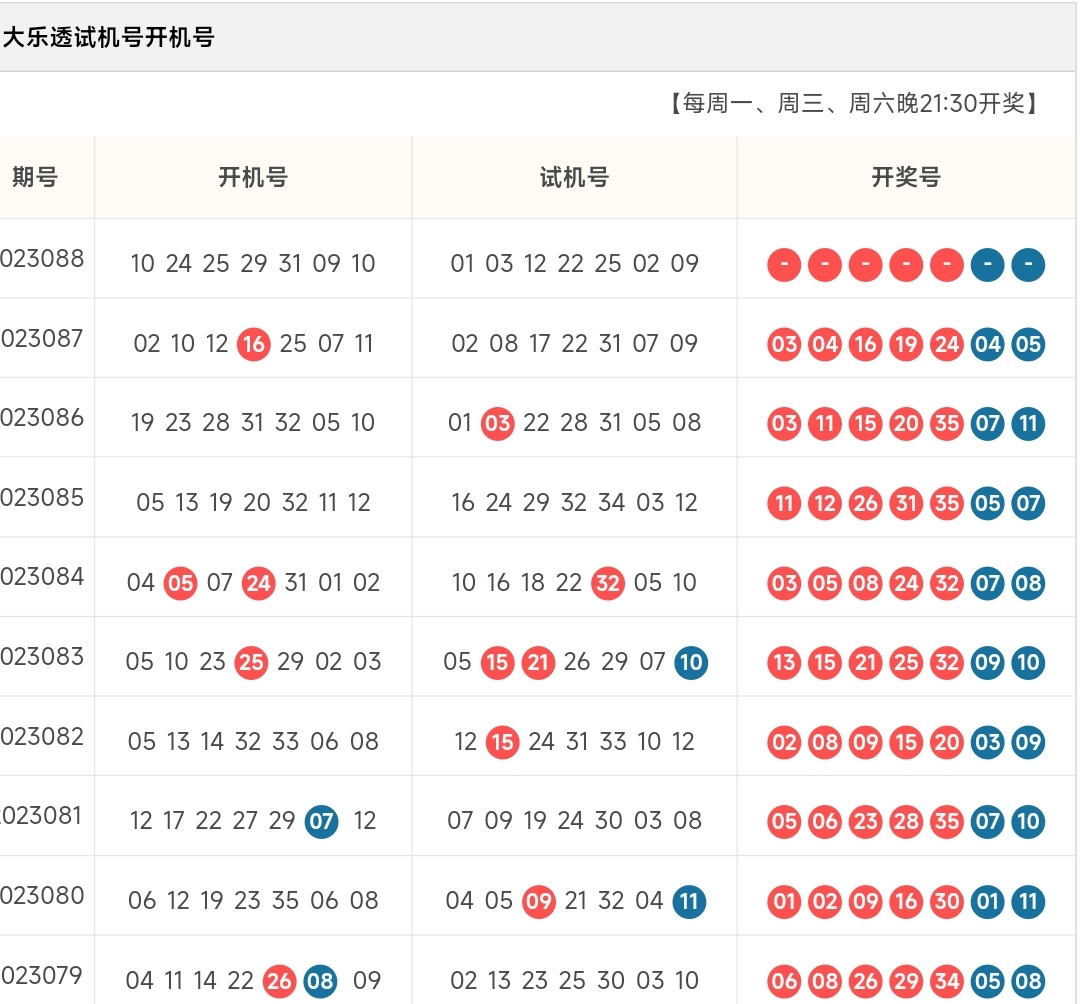Click the 大乐透试机号开机号 title

pyautogui.click(x=109, y=37)
